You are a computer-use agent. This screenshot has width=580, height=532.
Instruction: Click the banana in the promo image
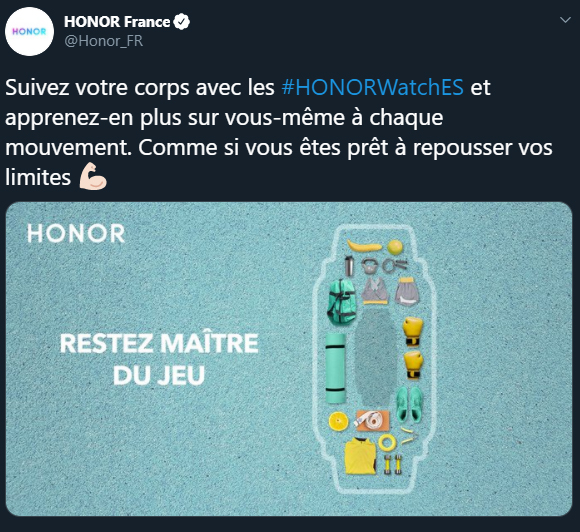(364, 246)
